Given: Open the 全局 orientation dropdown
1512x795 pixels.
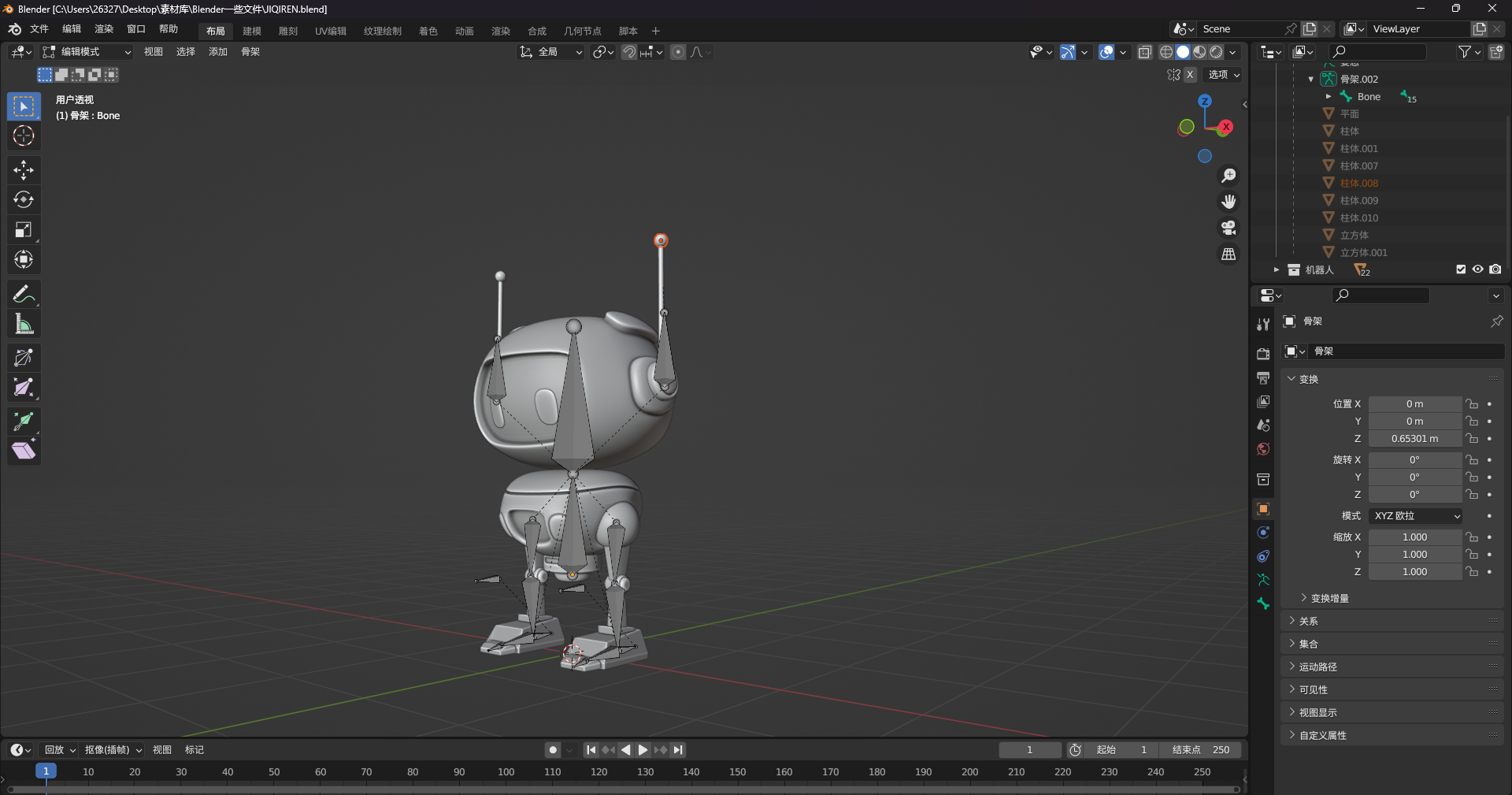Looking at the screenshot, I should pyautogui.click(x=550, y=52).
